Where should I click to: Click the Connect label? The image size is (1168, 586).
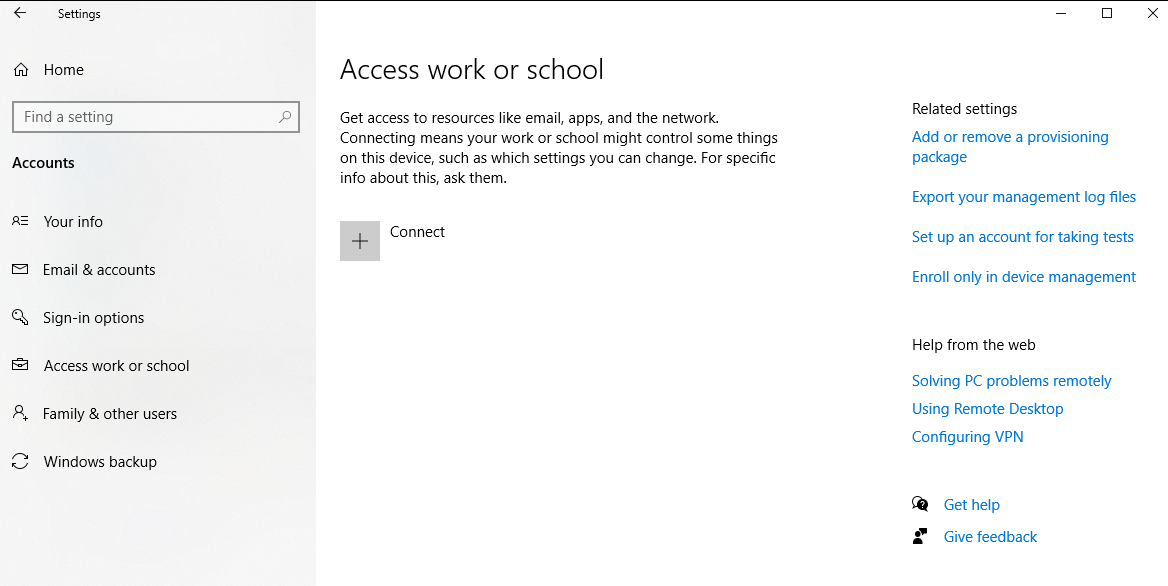coord(417,232)
